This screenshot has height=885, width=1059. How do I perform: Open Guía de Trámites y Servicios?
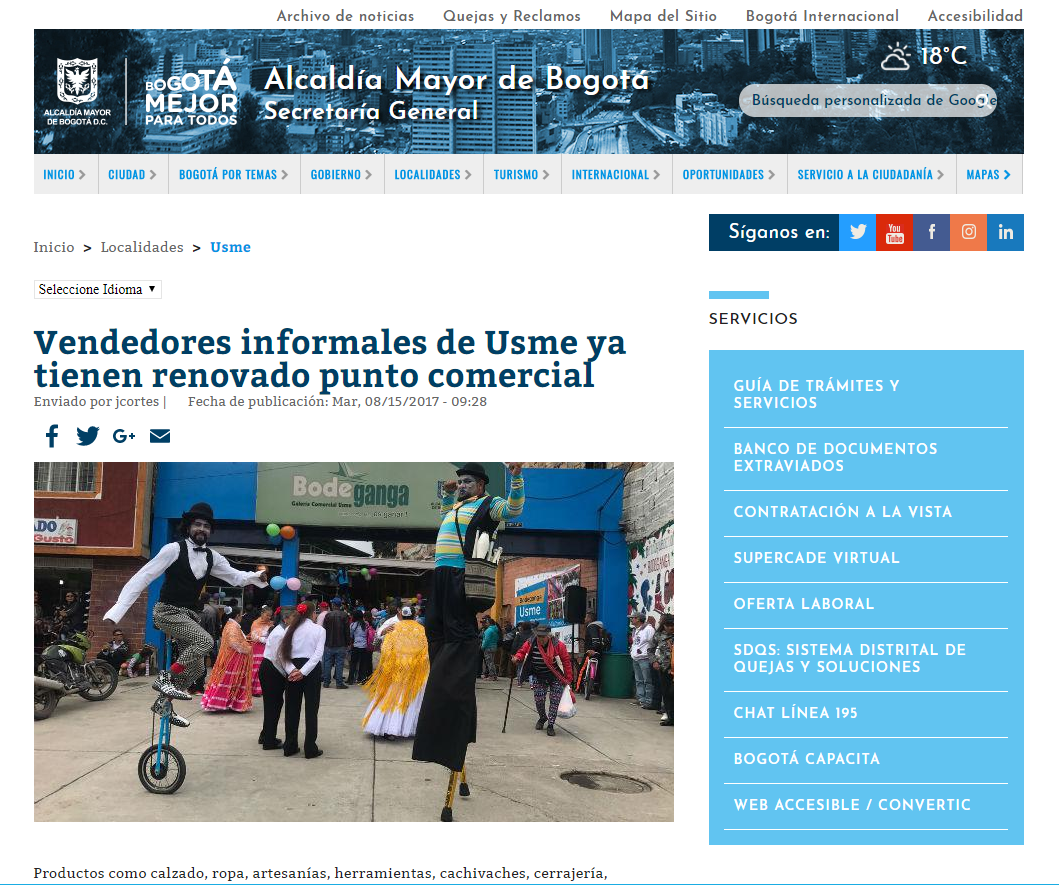tap(816, 394)
